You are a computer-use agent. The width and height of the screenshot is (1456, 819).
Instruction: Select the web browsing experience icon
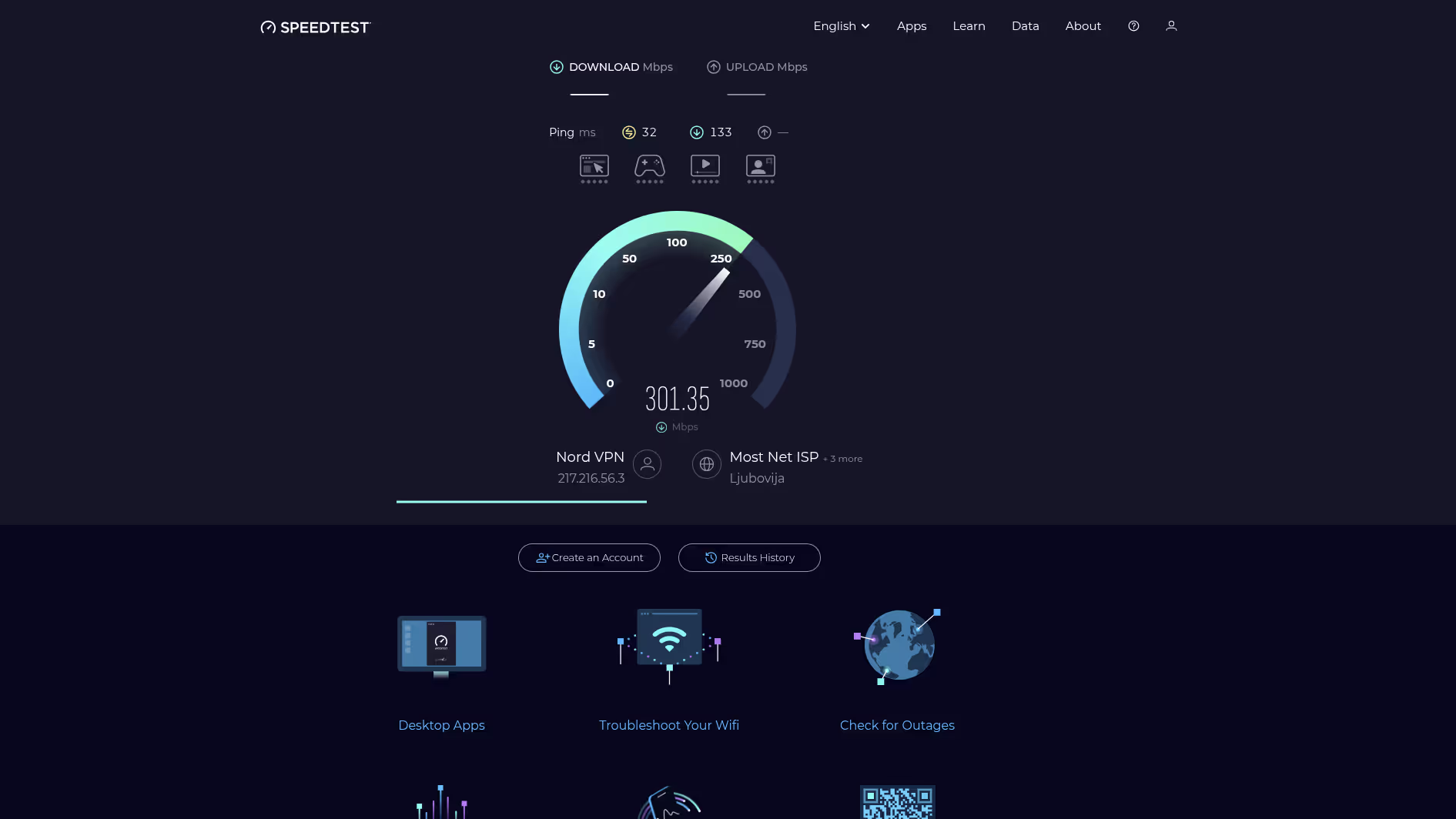594,169
